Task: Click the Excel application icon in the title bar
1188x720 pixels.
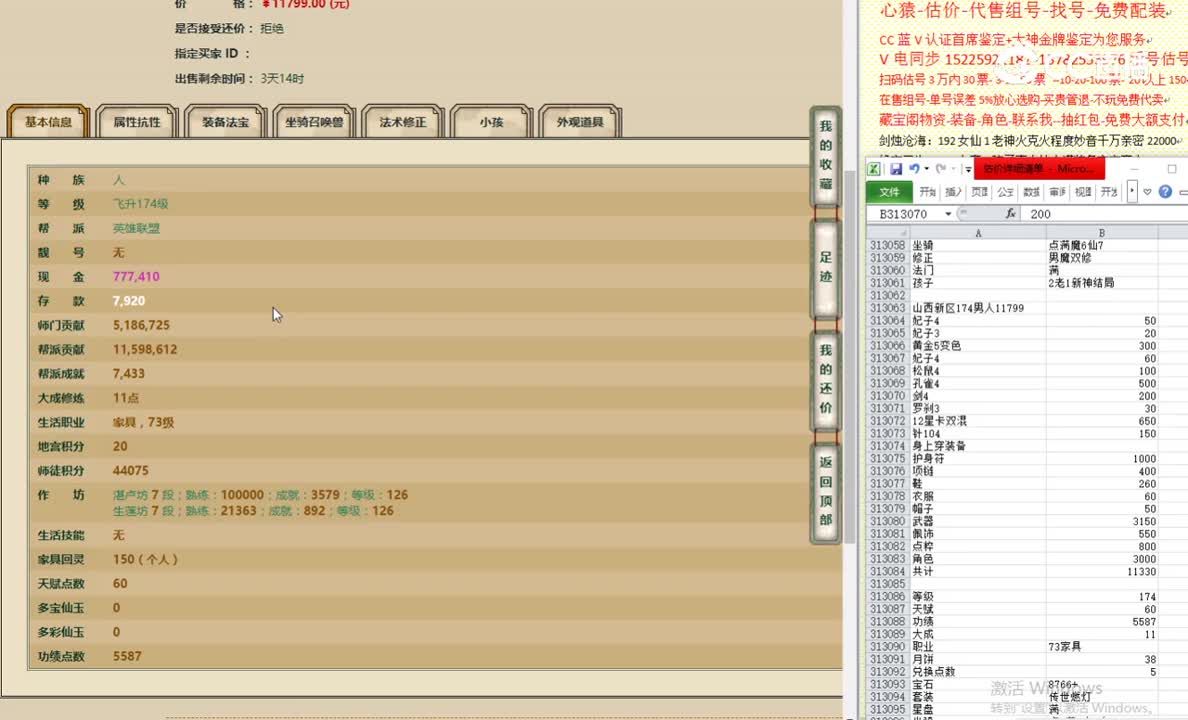Action: (875, 168)
